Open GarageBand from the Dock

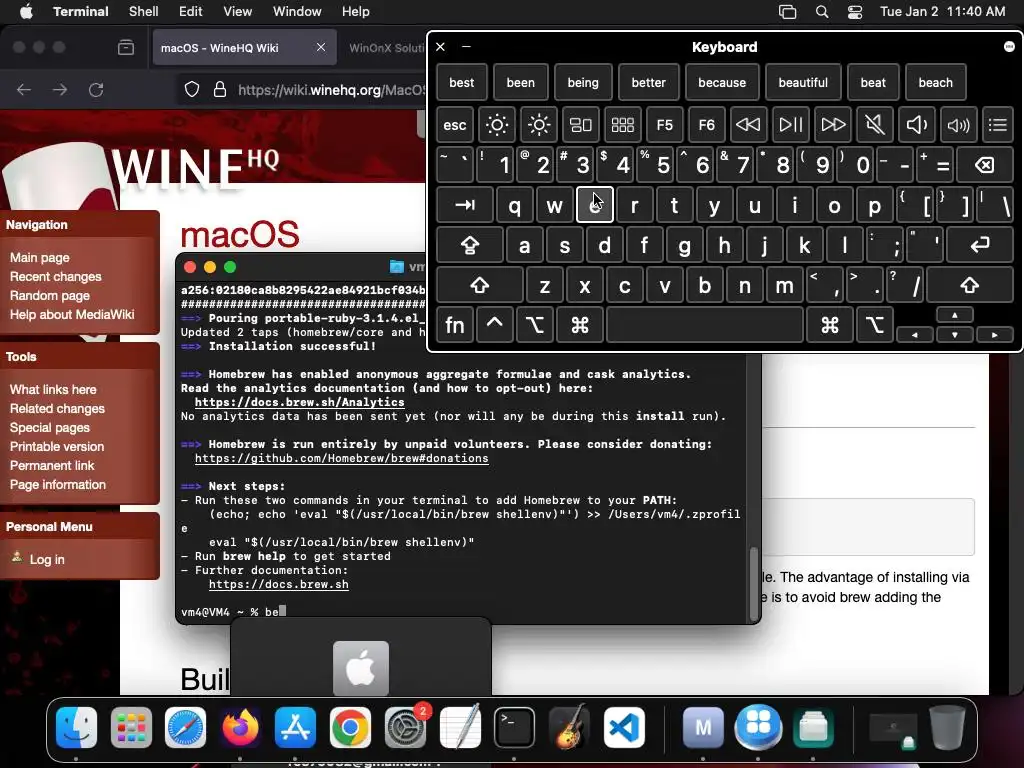(569, 727)
